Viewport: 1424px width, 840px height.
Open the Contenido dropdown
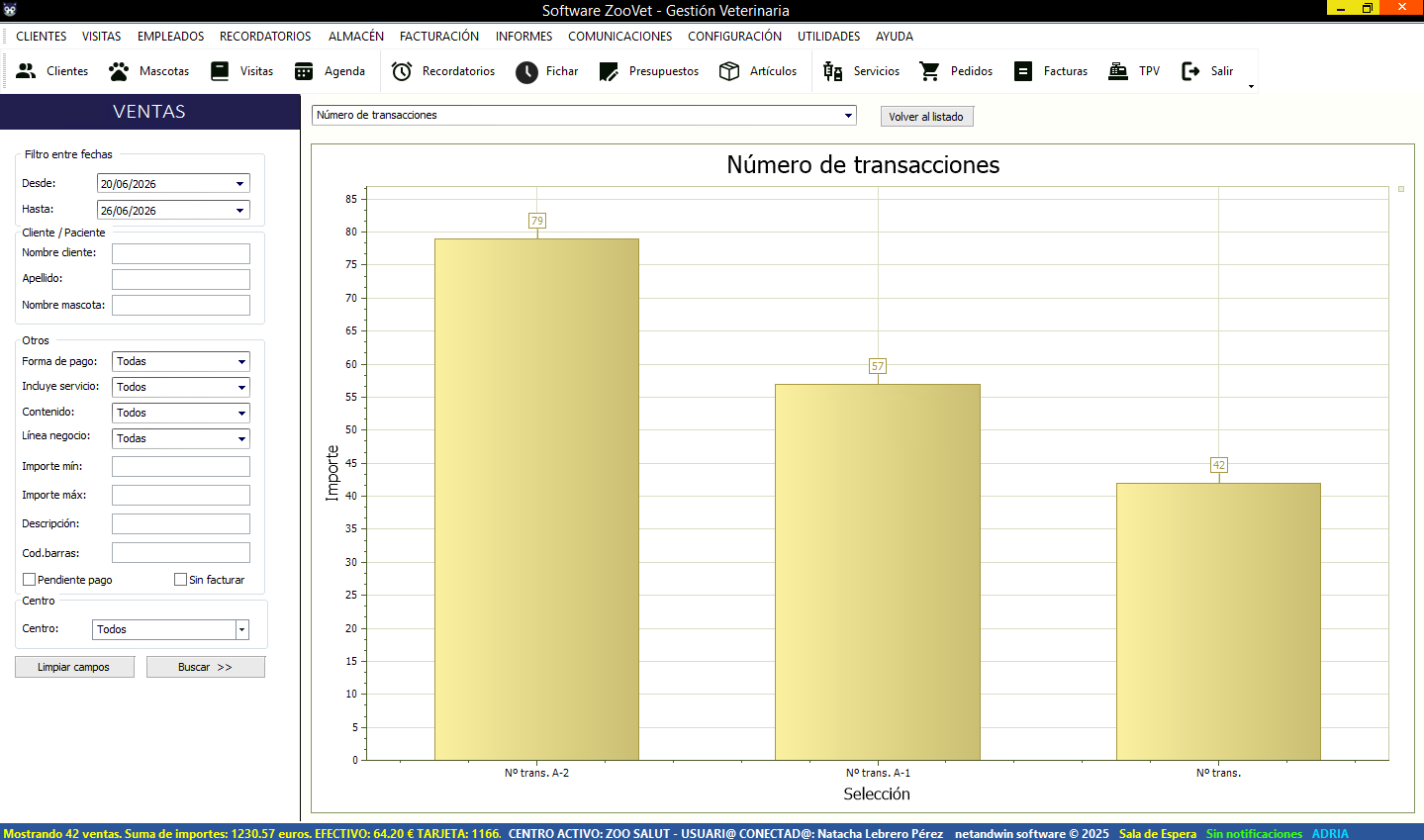point(241,414)
